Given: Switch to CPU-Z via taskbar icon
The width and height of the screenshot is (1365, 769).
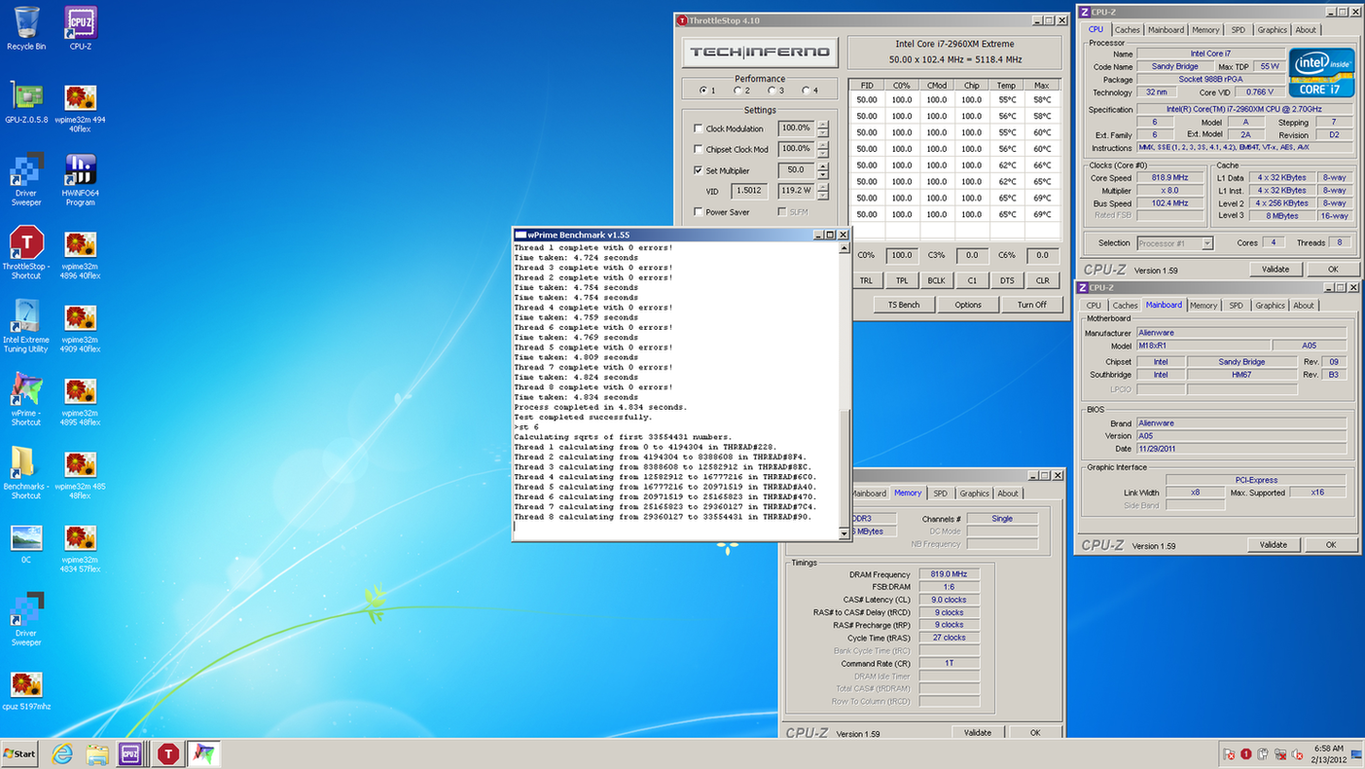Looking at the screenshot, I should (130, 754).
